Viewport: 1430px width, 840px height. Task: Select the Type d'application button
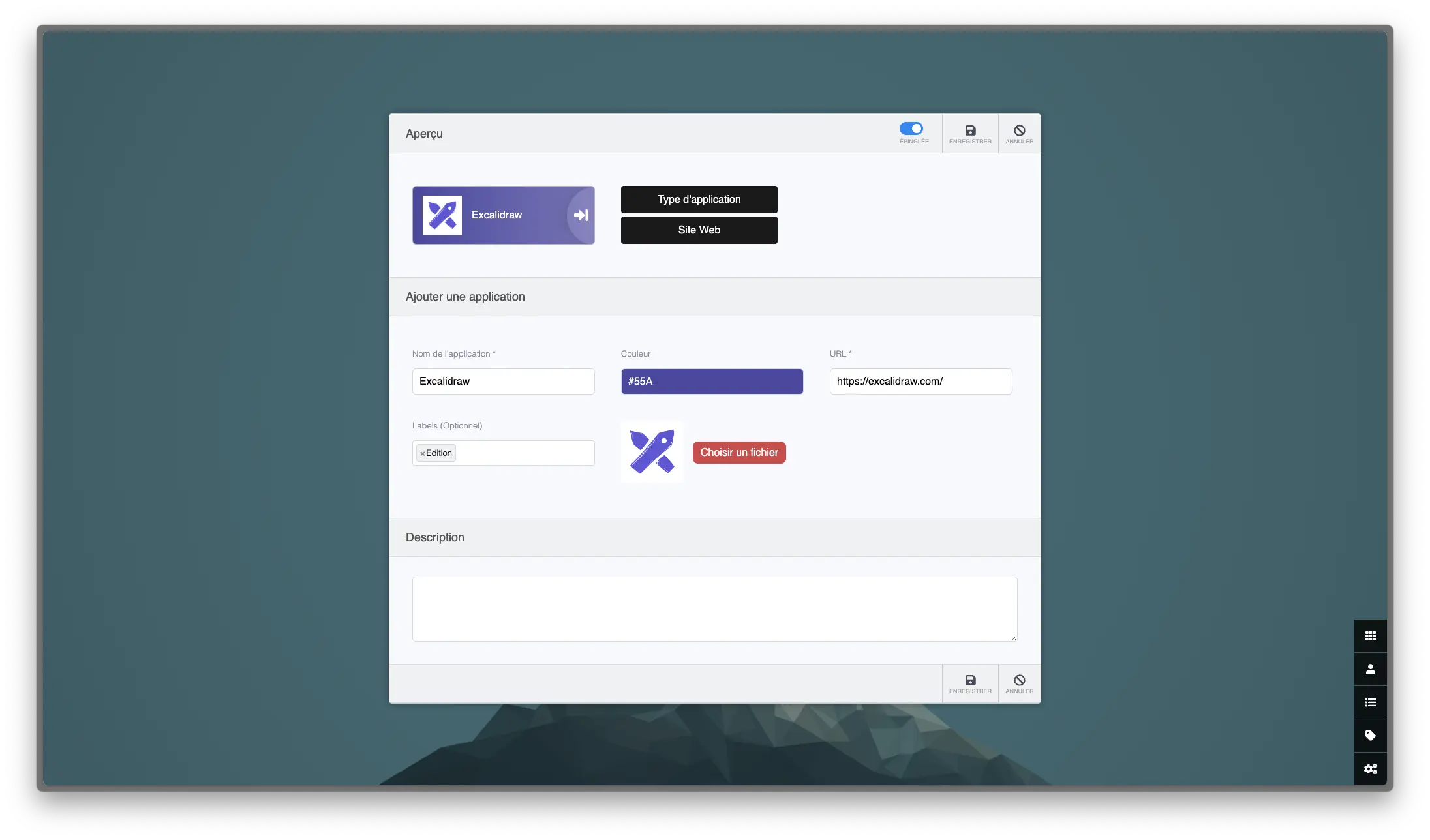[699, 200]
